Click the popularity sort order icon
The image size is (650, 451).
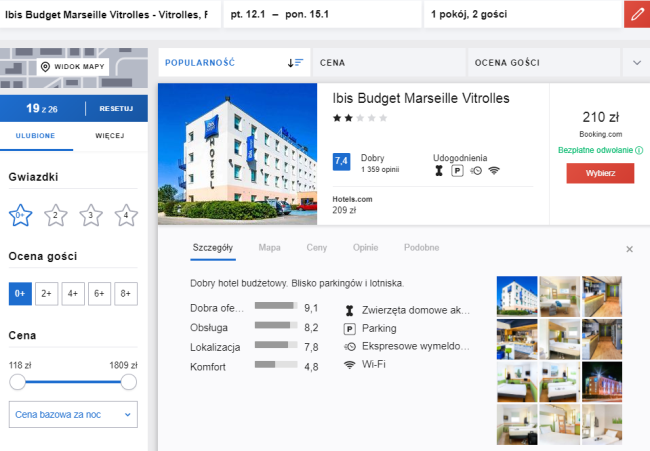(x=296, y=63)
